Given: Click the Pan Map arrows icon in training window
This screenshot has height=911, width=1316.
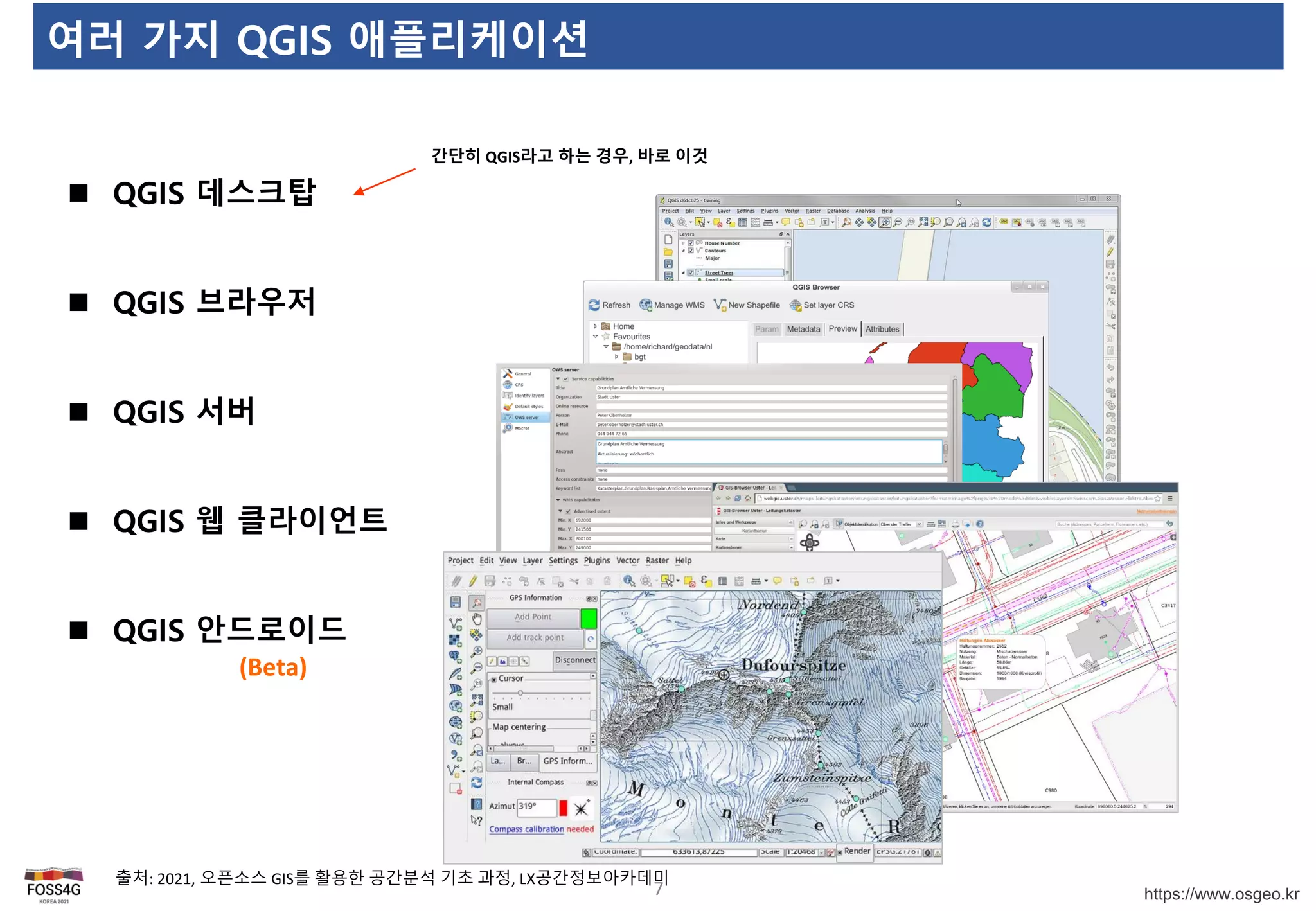Looking at the screenshot, I should pyautogui.click(x=859, y=222).
